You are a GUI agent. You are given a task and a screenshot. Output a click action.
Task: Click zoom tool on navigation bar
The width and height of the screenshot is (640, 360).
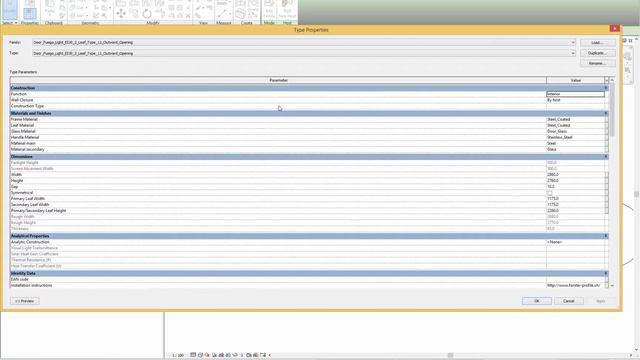click(x=628, y=71)
